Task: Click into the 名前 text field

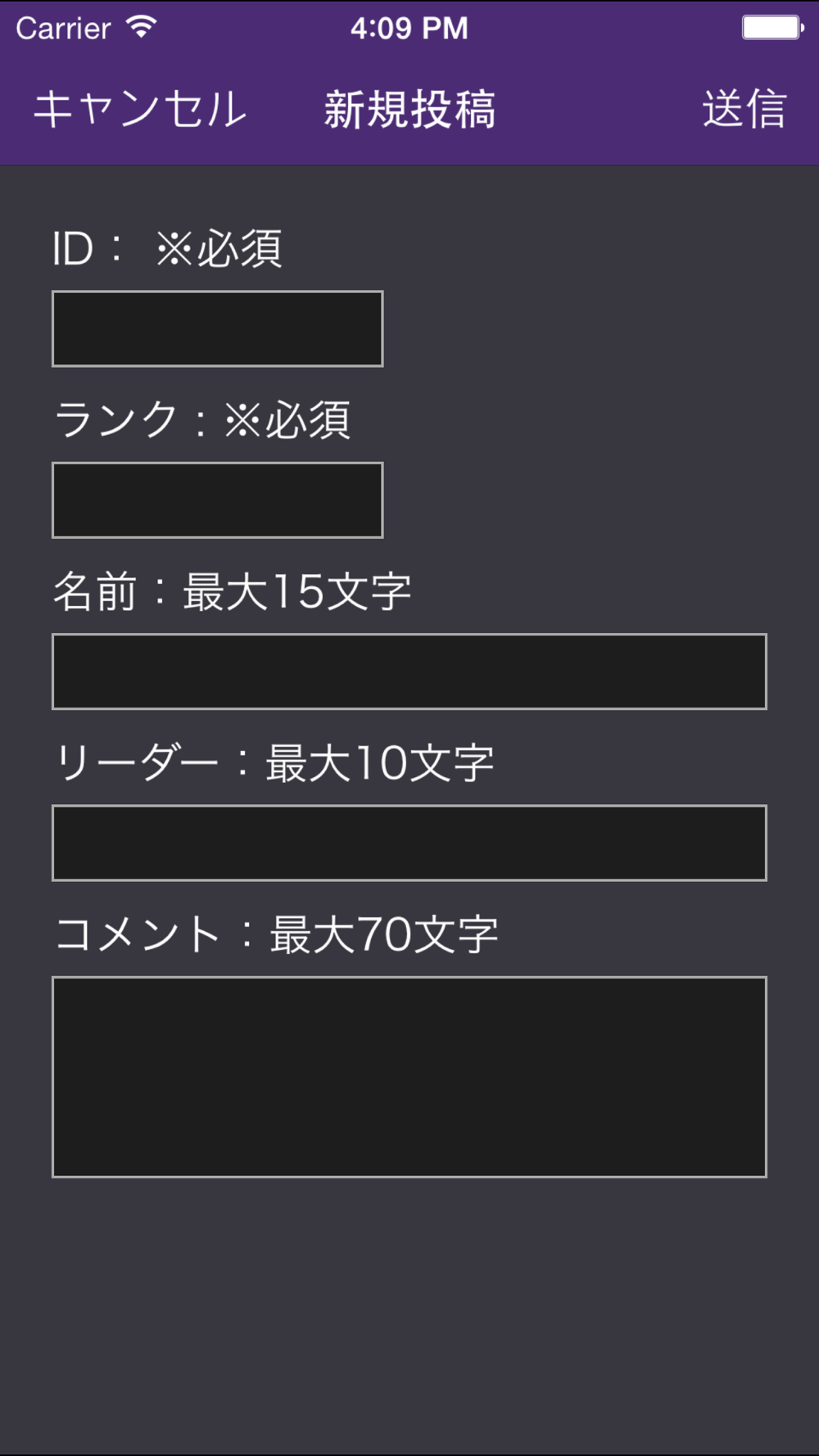Action: [x=409, y=671]
